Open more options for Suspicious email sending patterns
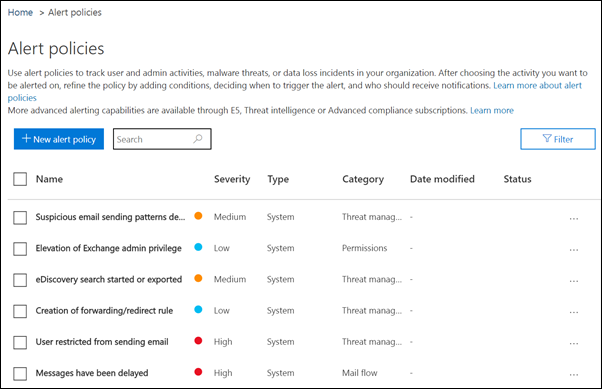The width and height of the screenshot is (602, 389). 574,219
